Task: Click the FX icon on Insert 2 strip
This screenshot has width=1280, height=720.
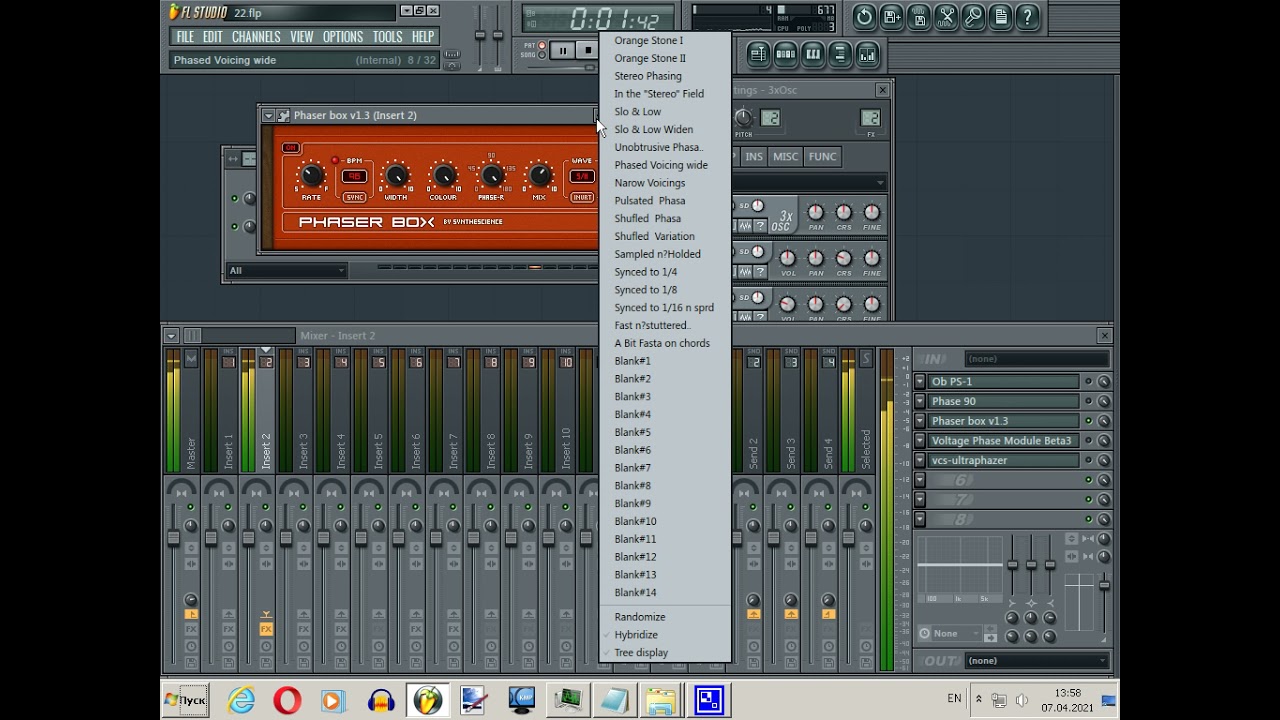Action: pyautogui.click(x=266, y=629)
